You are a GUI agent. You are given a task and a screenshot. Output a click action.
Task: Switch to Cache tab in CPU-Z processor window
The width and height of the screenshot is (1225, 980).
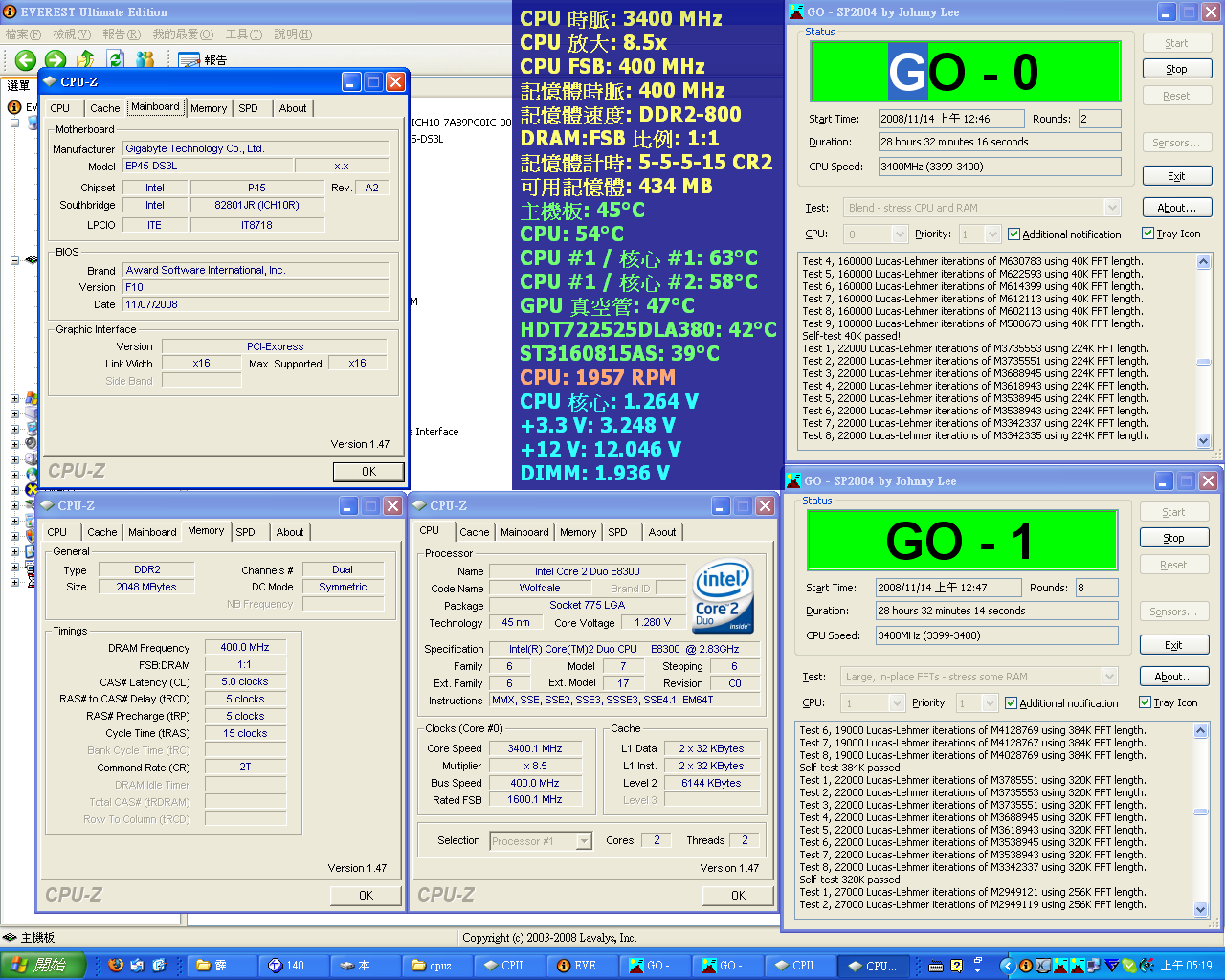474,532
